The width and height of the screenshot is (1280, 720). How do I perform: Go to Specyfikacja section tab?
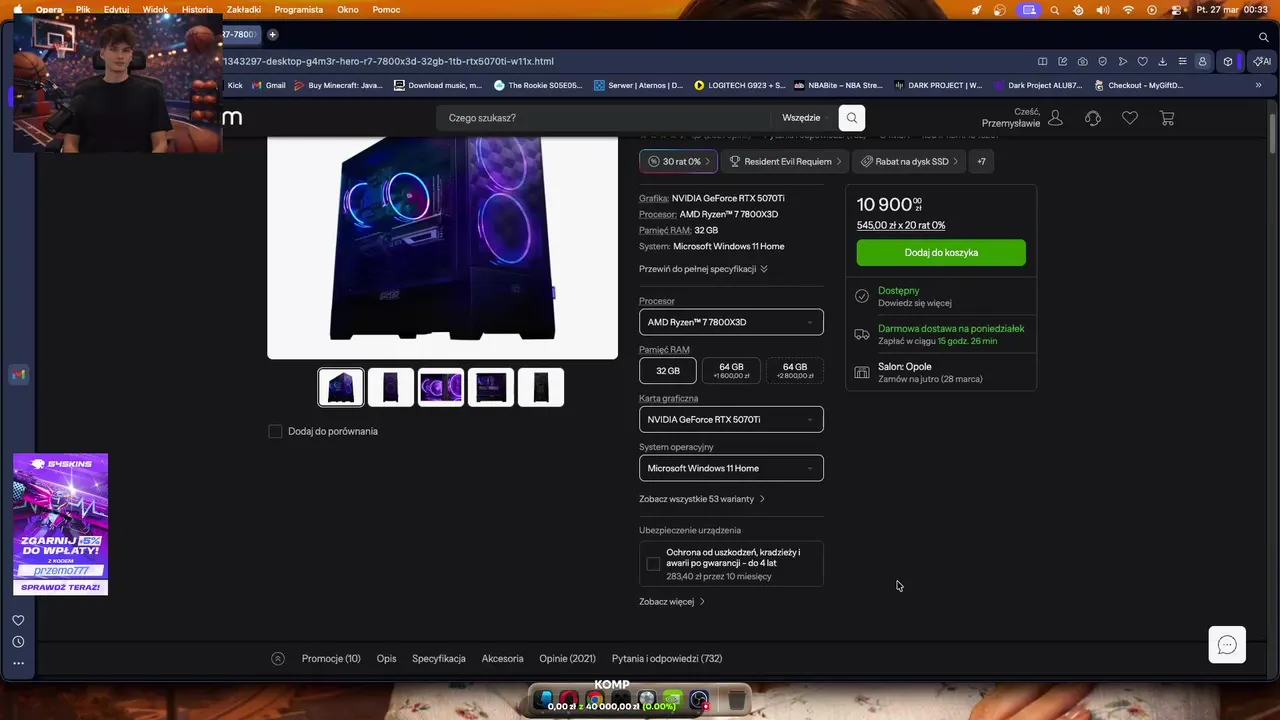(x=439, y=659)
